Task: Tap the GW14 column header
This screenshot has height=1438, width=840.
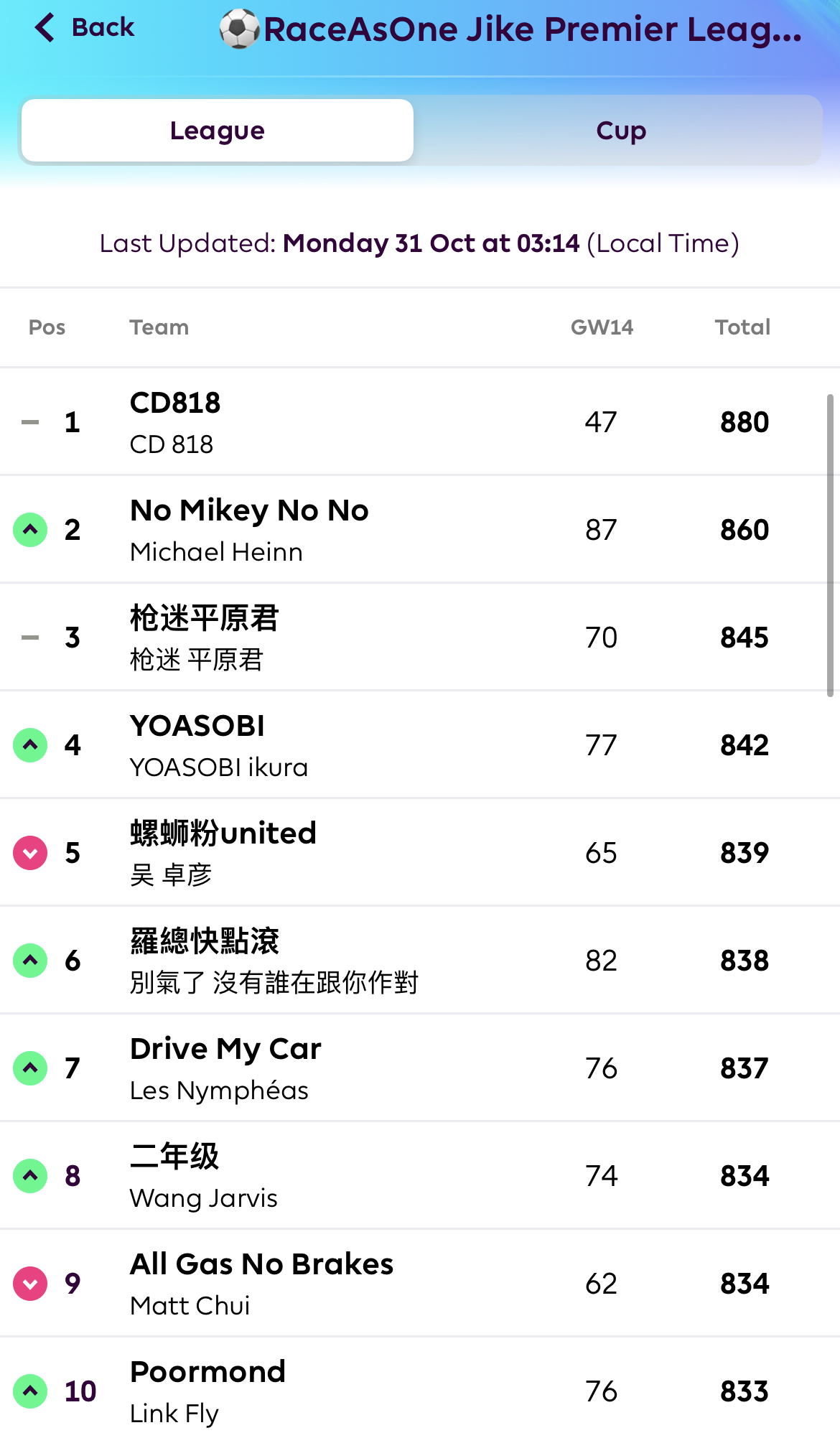Action: point(602,327)
